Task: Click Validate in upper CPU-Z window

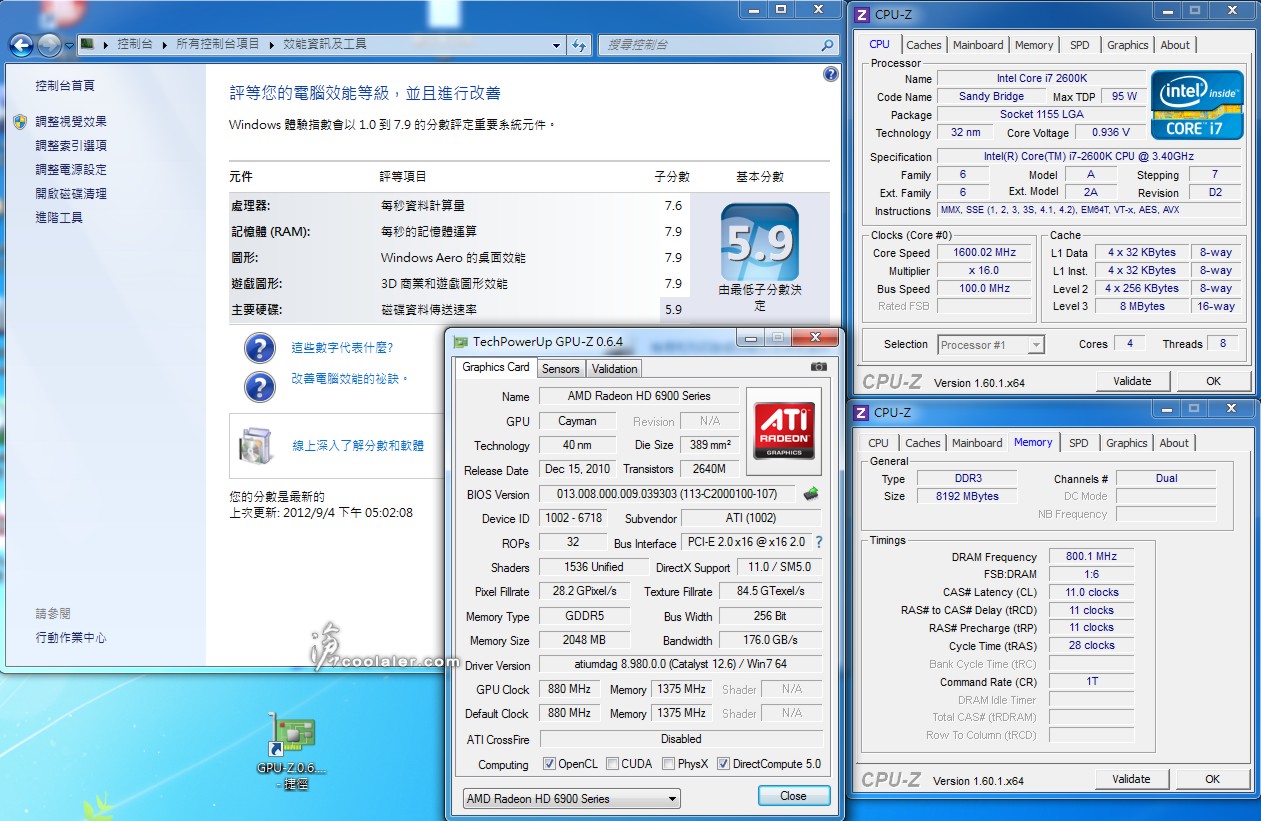Action: [x=1132, y=381]
